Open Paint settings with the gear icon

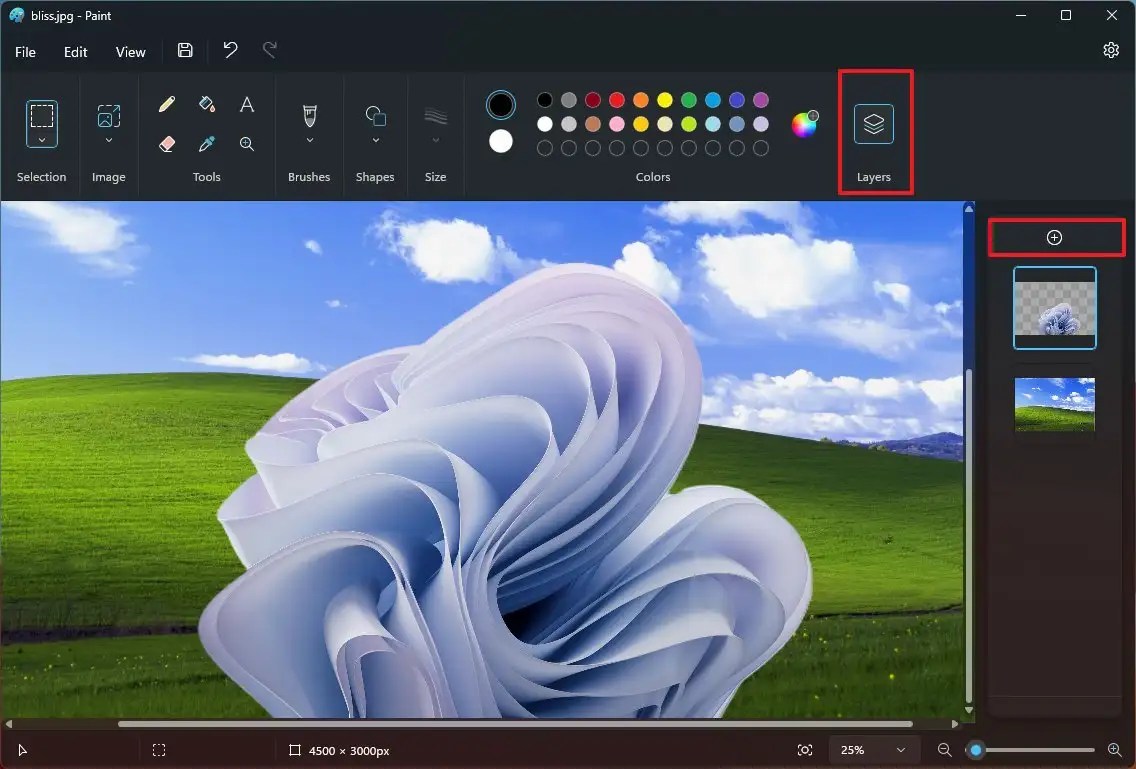point(1111,49)
